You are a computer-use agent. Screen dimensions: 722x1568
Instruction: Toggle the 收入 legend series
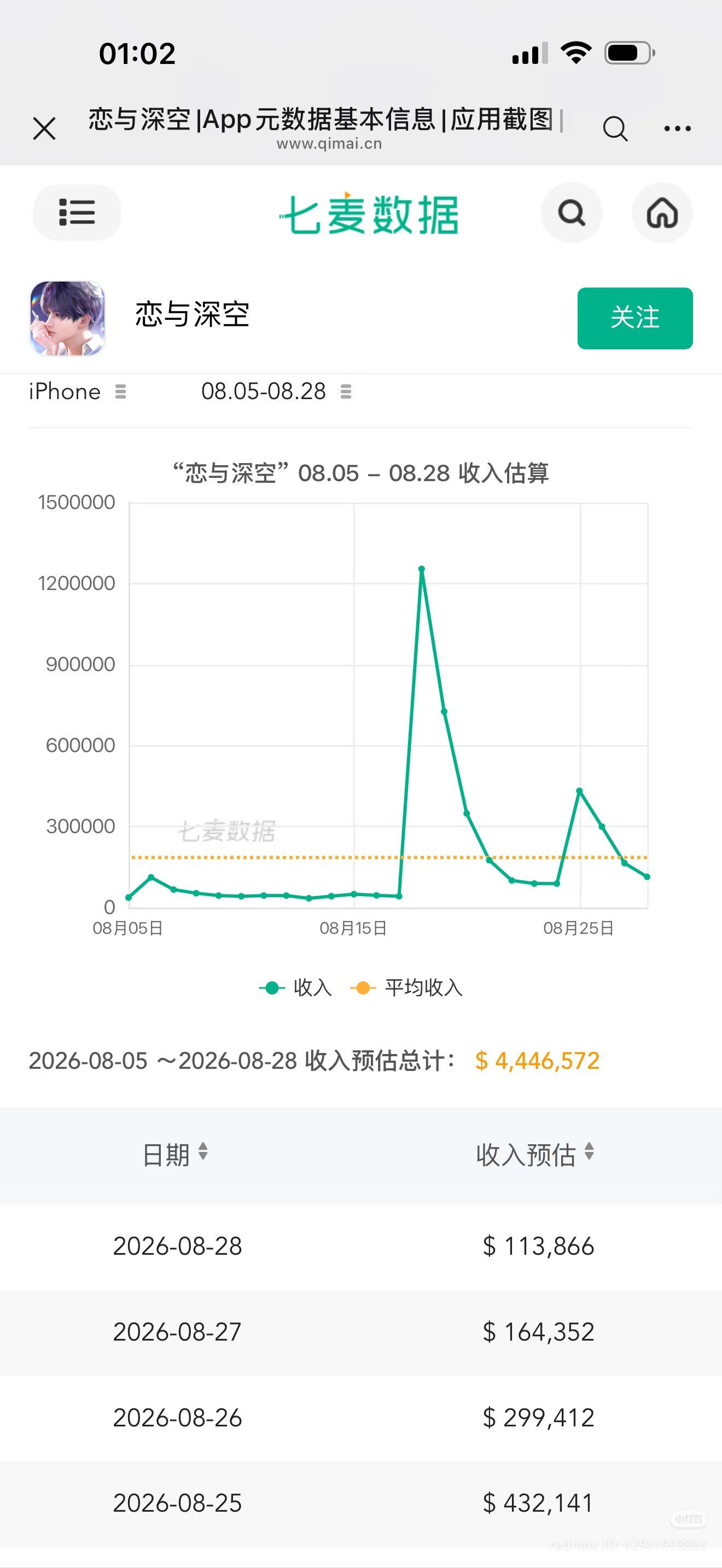(295, 987)
